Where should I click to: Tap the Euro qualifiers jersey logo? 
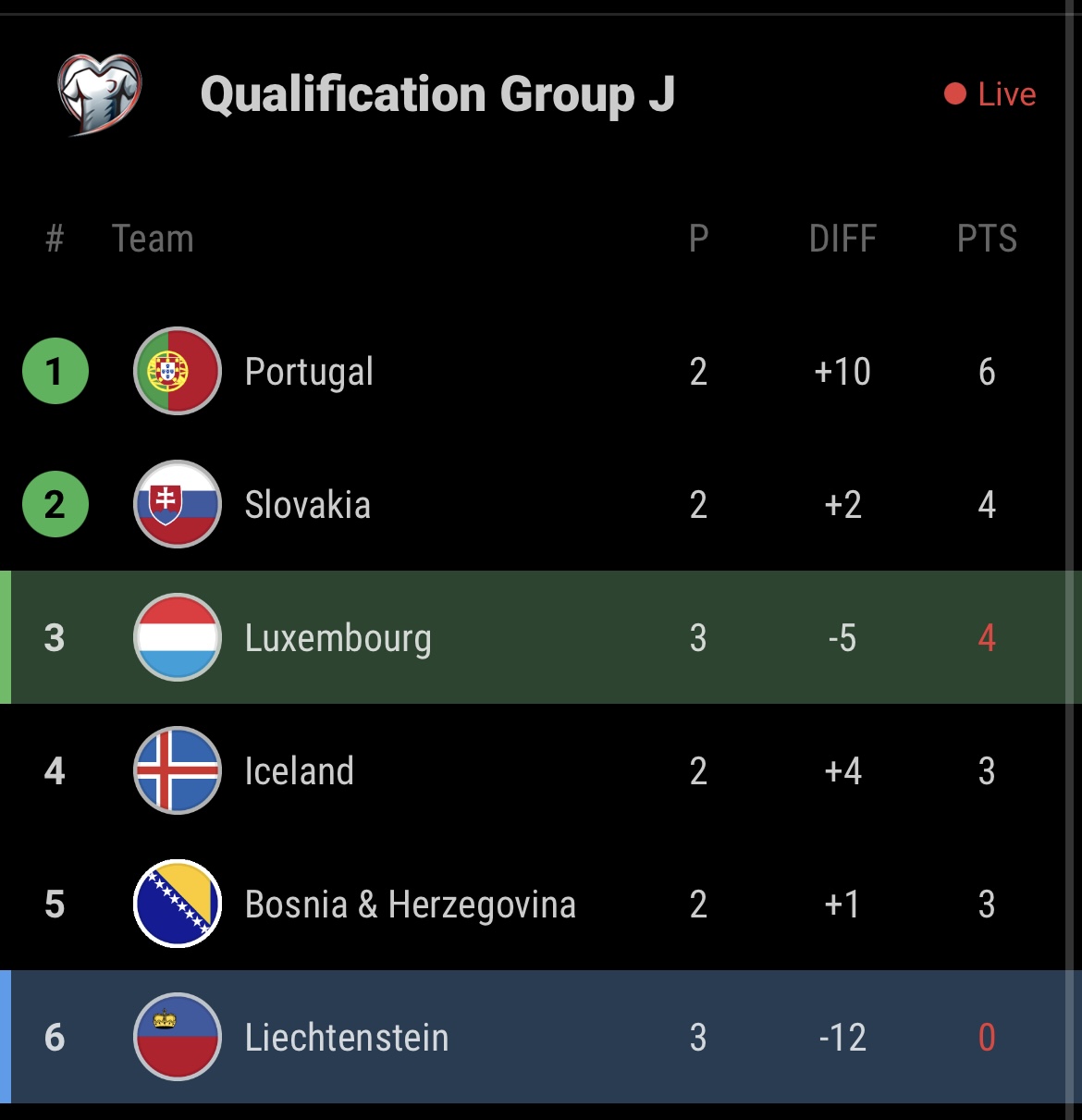(x=99, y=94)
